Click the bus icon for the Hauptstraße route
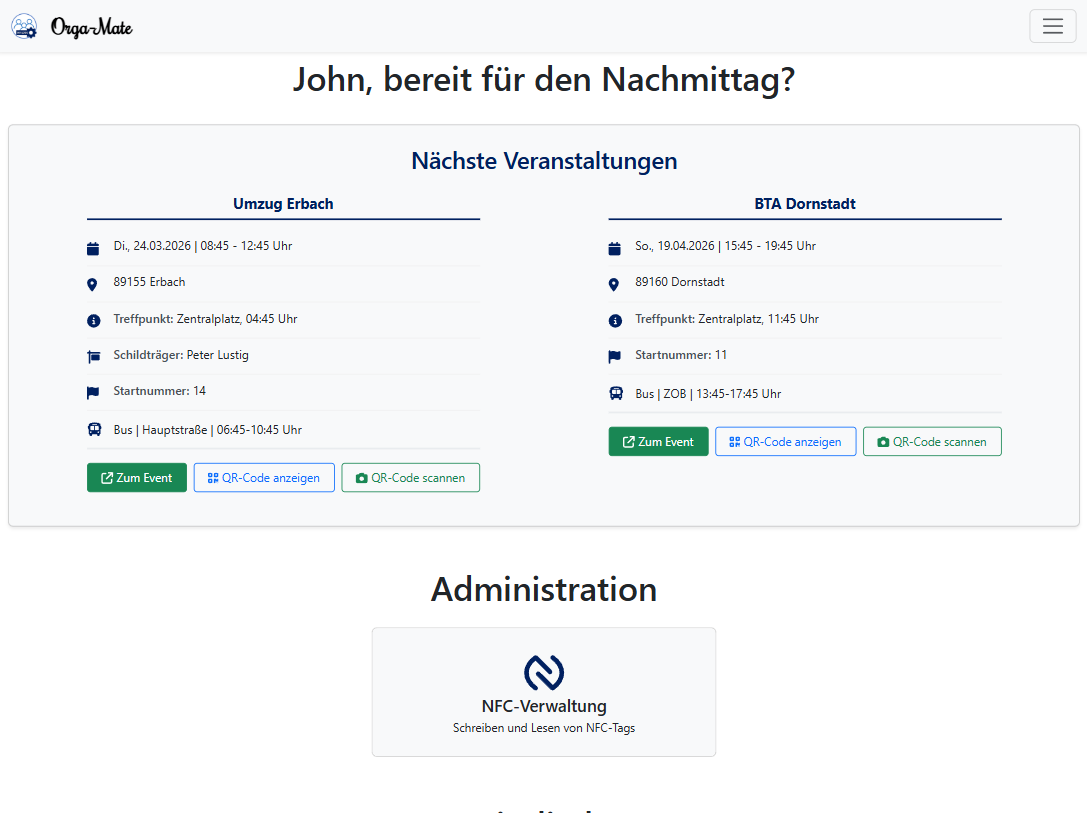The width and height of the screenshot is (1087, 813). click(x=93, y=429)
